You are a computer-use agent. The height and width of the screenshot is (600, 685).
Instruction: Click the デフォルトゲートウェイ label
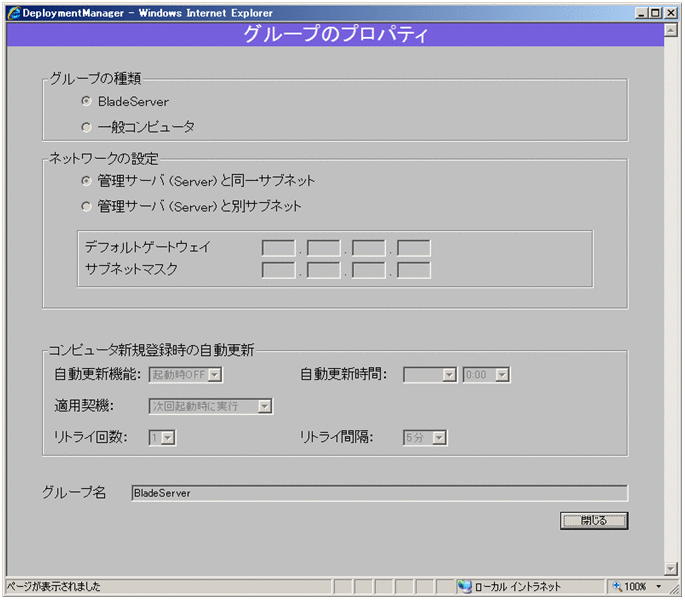(148, 247)
